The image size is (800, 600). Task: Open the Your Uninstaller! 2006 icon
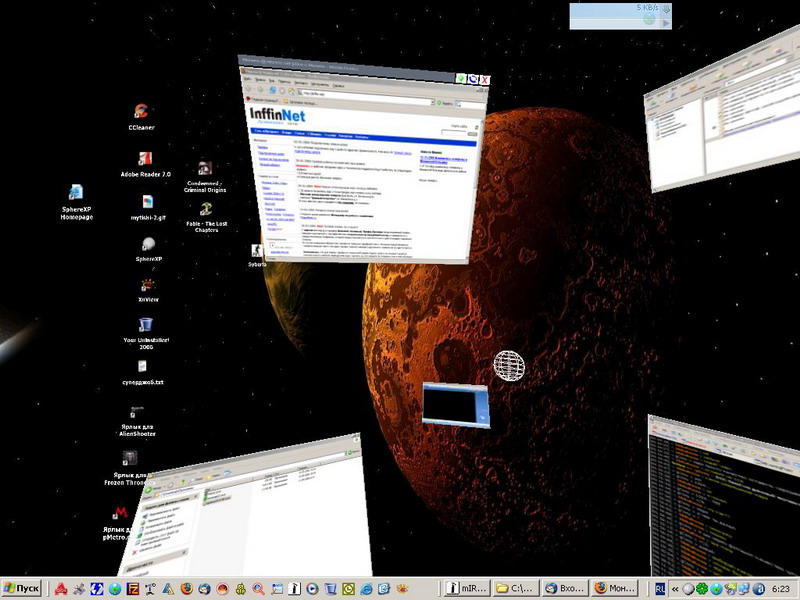click(x=146, y=325)
